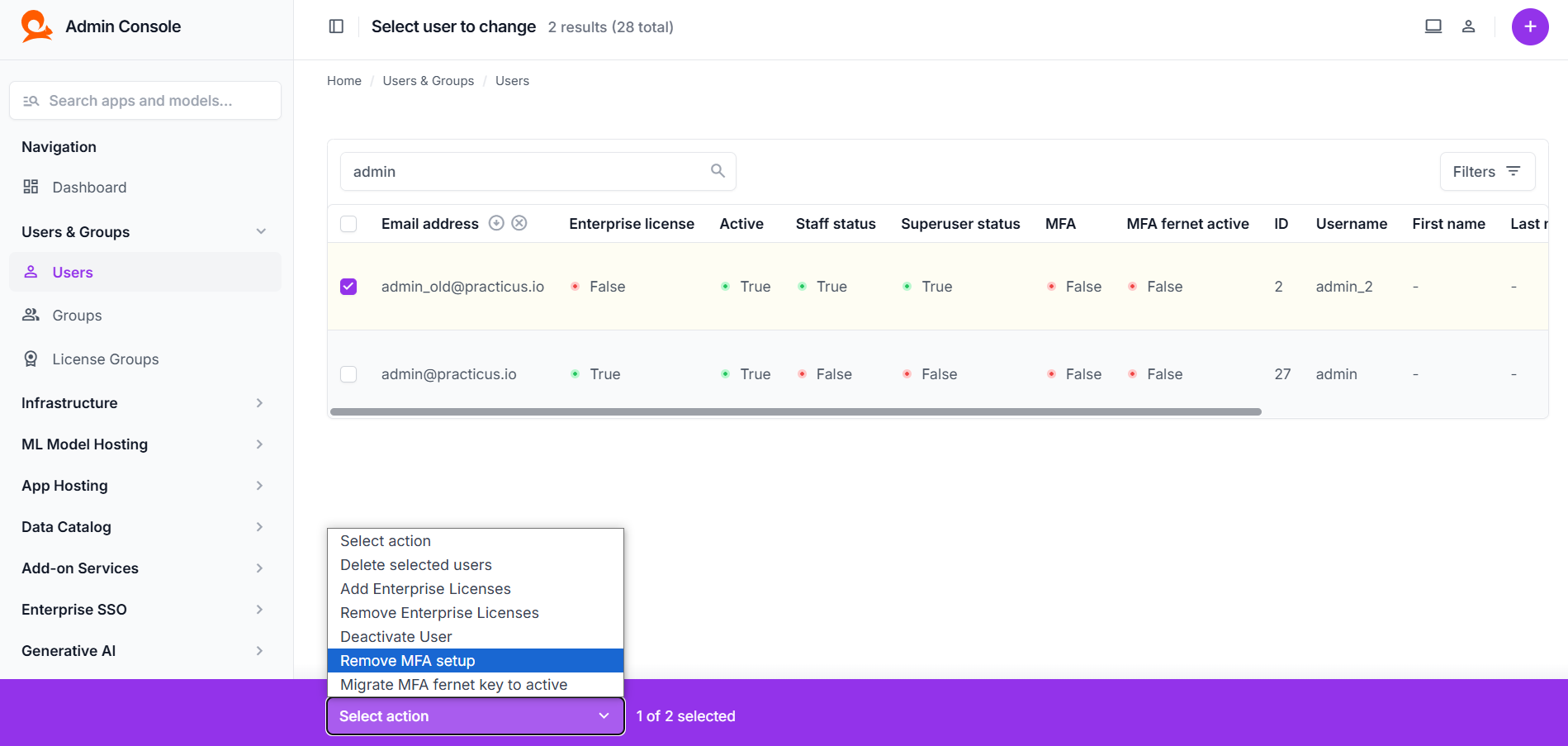Click the laptop display icon in header
Viewport: 1568px width, 746px height.
pos(1433,26)
